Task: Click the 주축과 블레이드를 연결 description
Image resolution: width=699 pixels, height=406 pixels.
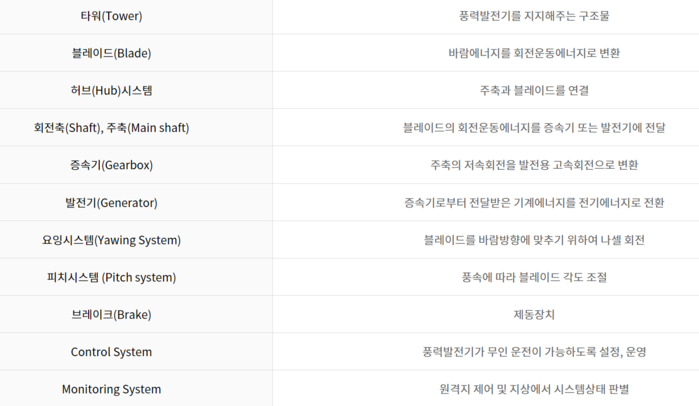Action: pyautogui.click(x=534, y=90)
